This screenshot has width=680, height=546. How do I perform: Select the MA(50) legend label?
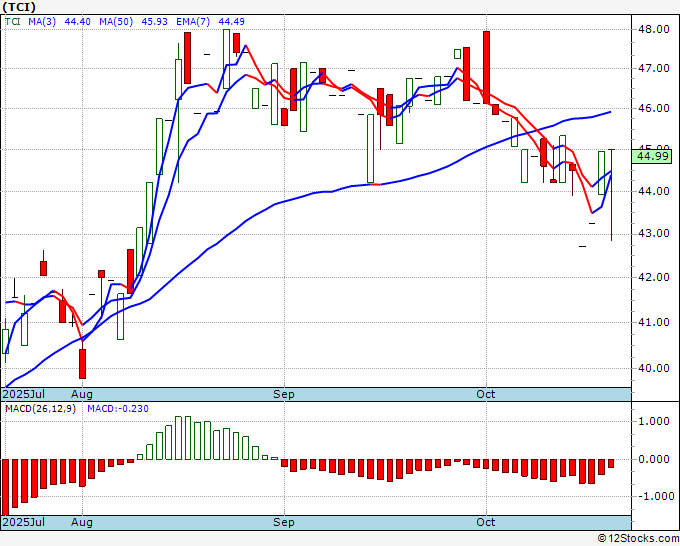click(116, 21)
